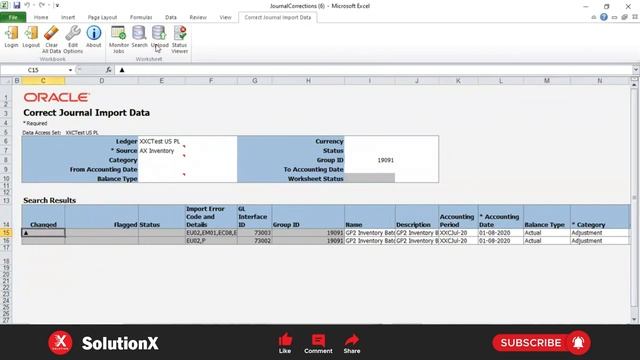Click the Group ID value 19091 field
The image size is (640, 360).
pos(370,160)
